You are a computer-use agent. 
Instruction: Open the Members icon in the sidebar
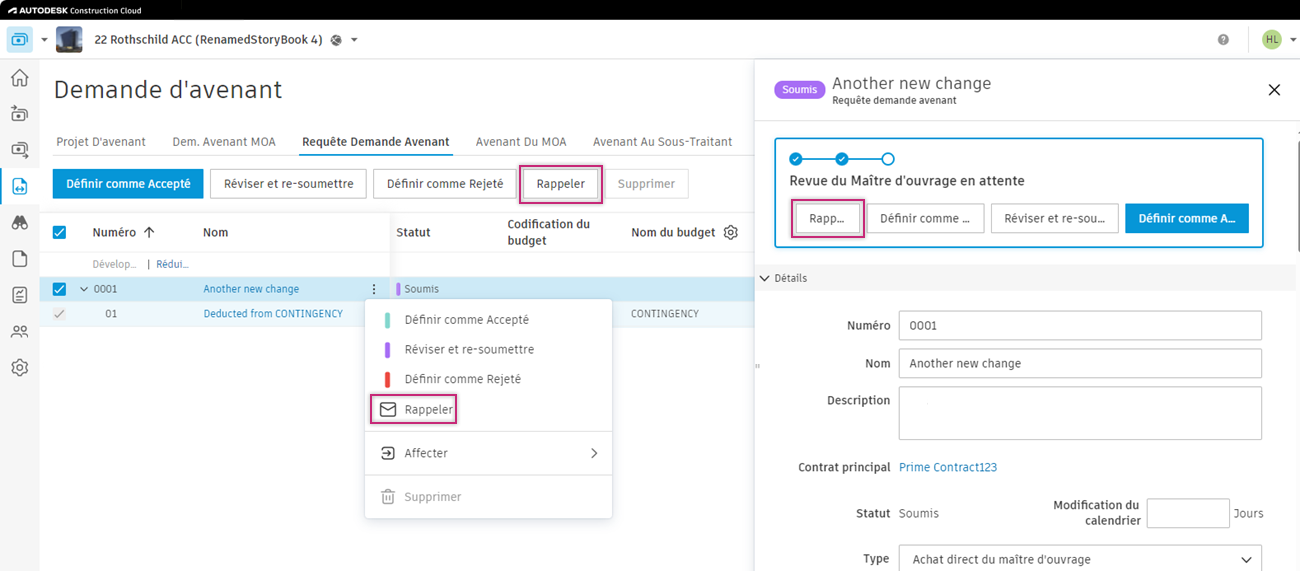click(19, 331)
